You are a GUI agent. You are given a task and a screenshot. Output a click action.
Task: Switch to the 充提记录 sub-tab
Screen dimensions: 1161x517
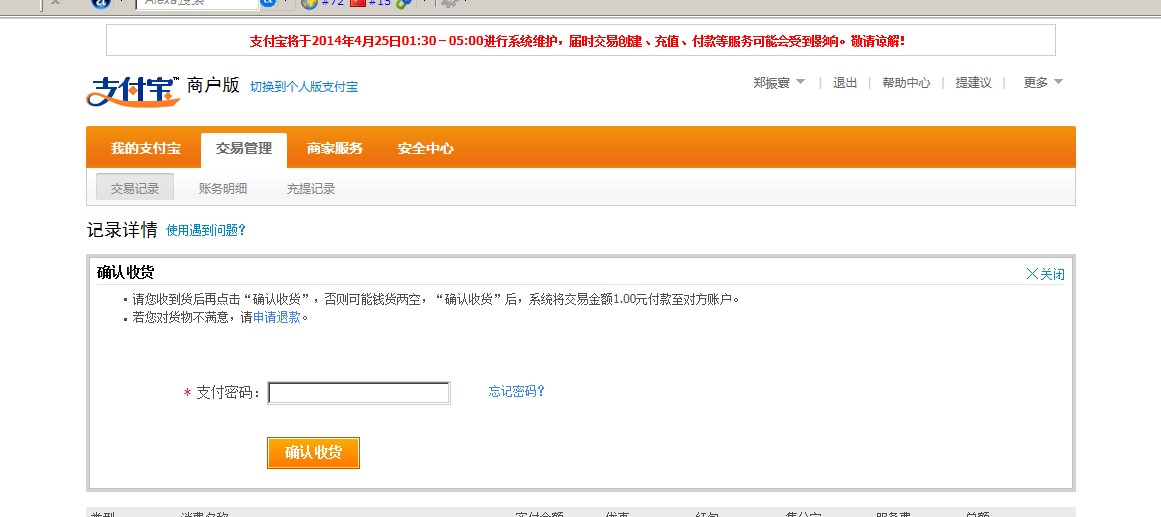(311, 188)
